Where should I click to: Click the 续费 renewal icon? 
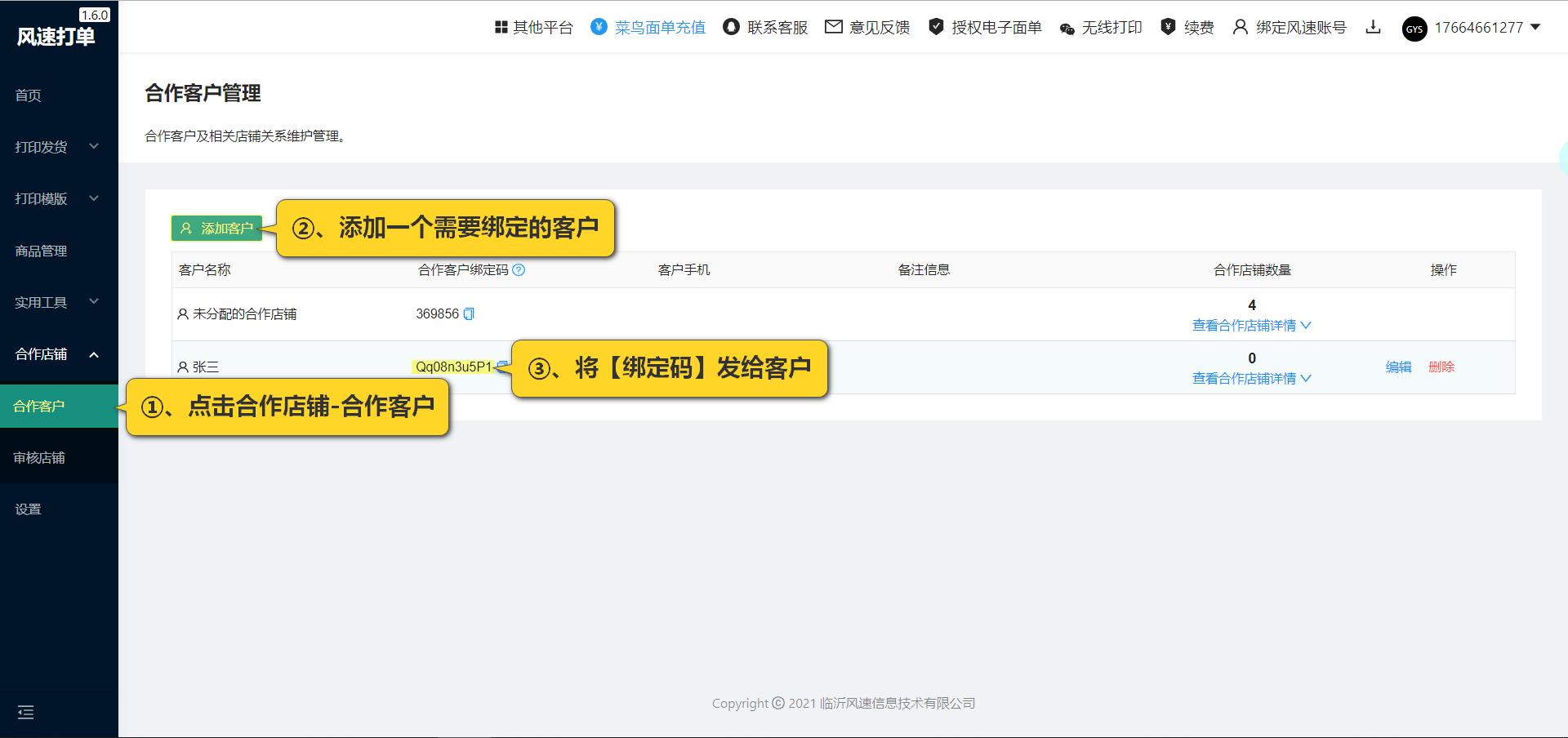coord(1168,27)
